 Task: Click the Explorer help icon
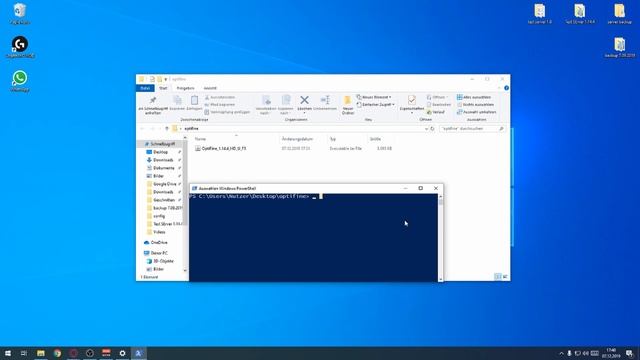[x=506, y=88]
